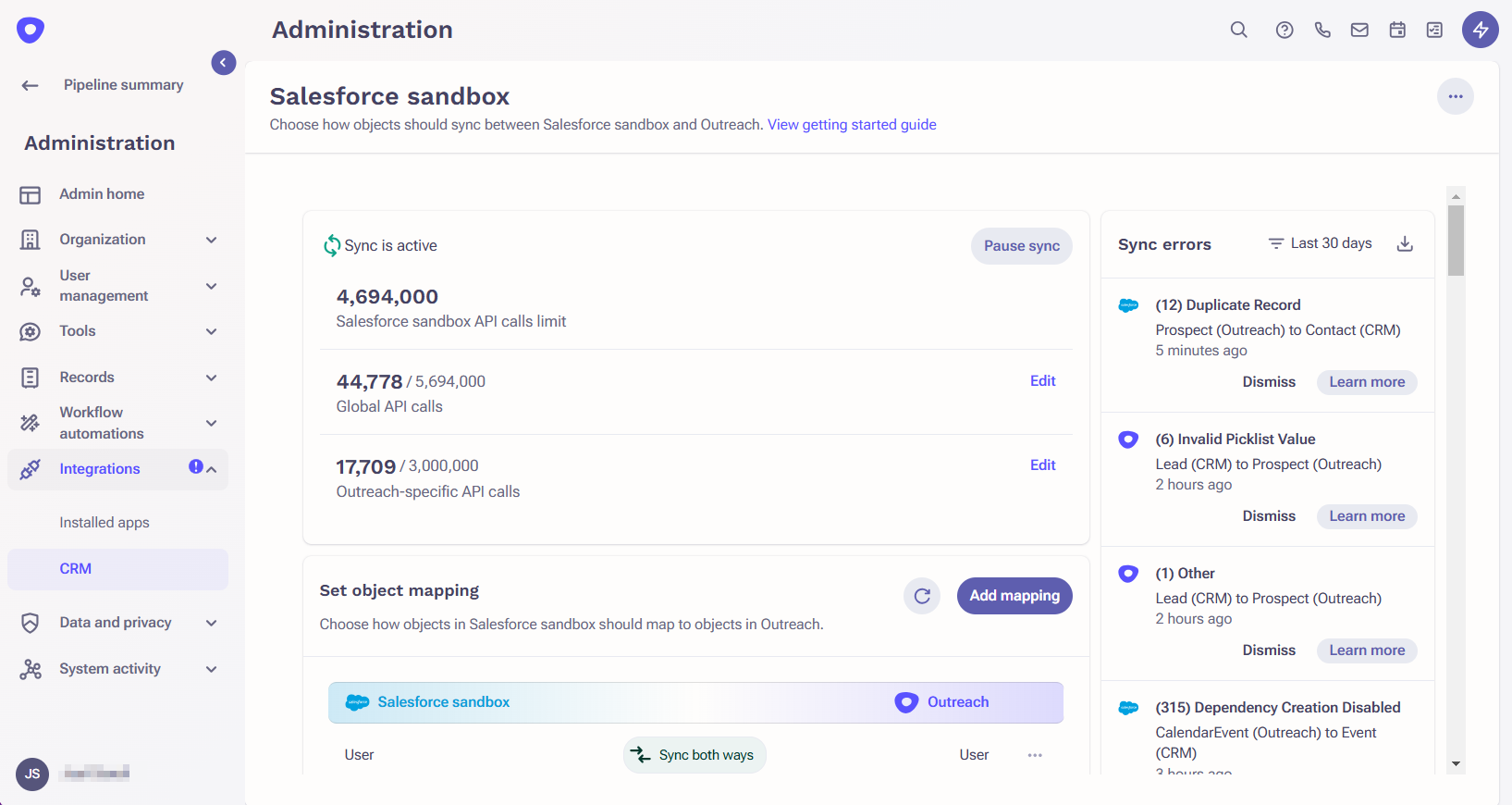Select the CRM sidebar item
Screen dimensions: 1512x805
(x=118, y=569)
